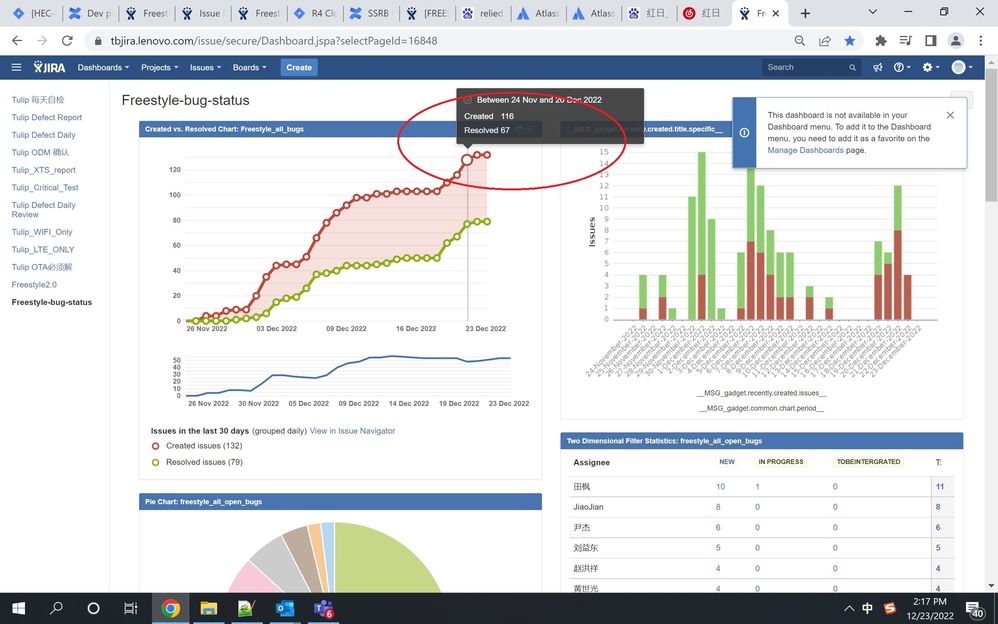Open Microsoft Teams from the taskbar
This screenshot has height=624, width=998.
click(x=323, y=609)
